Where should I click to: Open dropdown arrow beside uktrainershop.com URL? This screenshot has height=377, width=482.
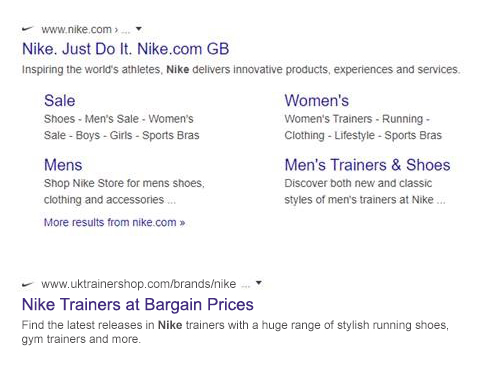[259, 283]
